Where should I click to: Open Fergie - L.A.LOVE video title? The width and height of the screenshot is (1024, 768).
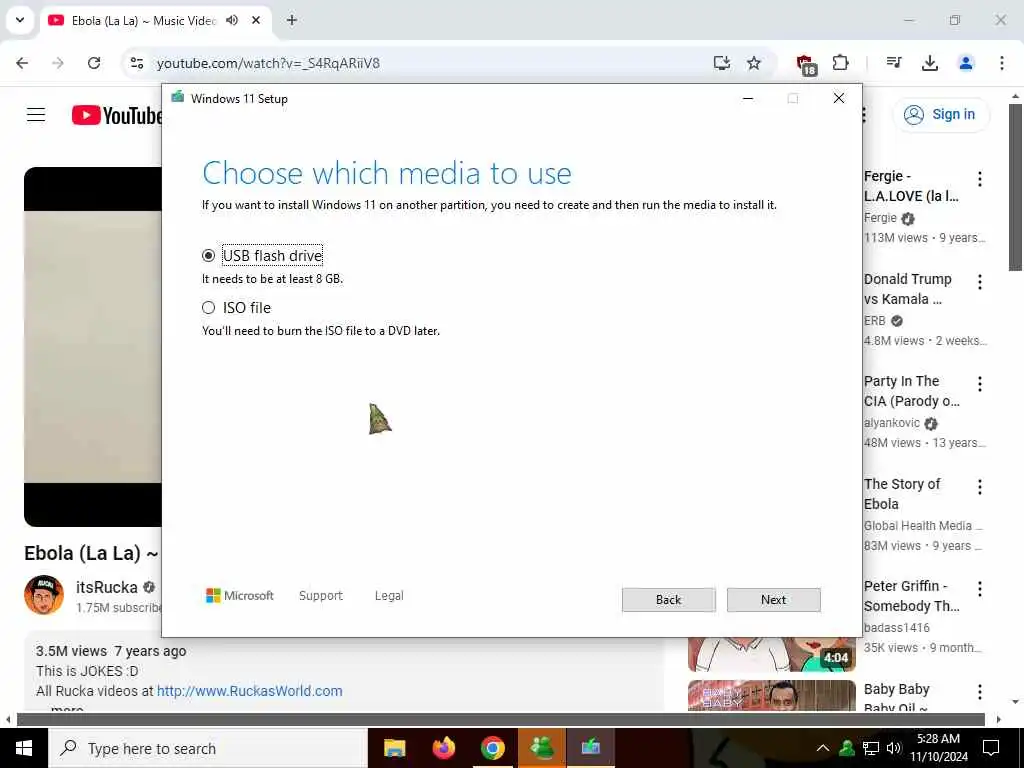(911, 186)
